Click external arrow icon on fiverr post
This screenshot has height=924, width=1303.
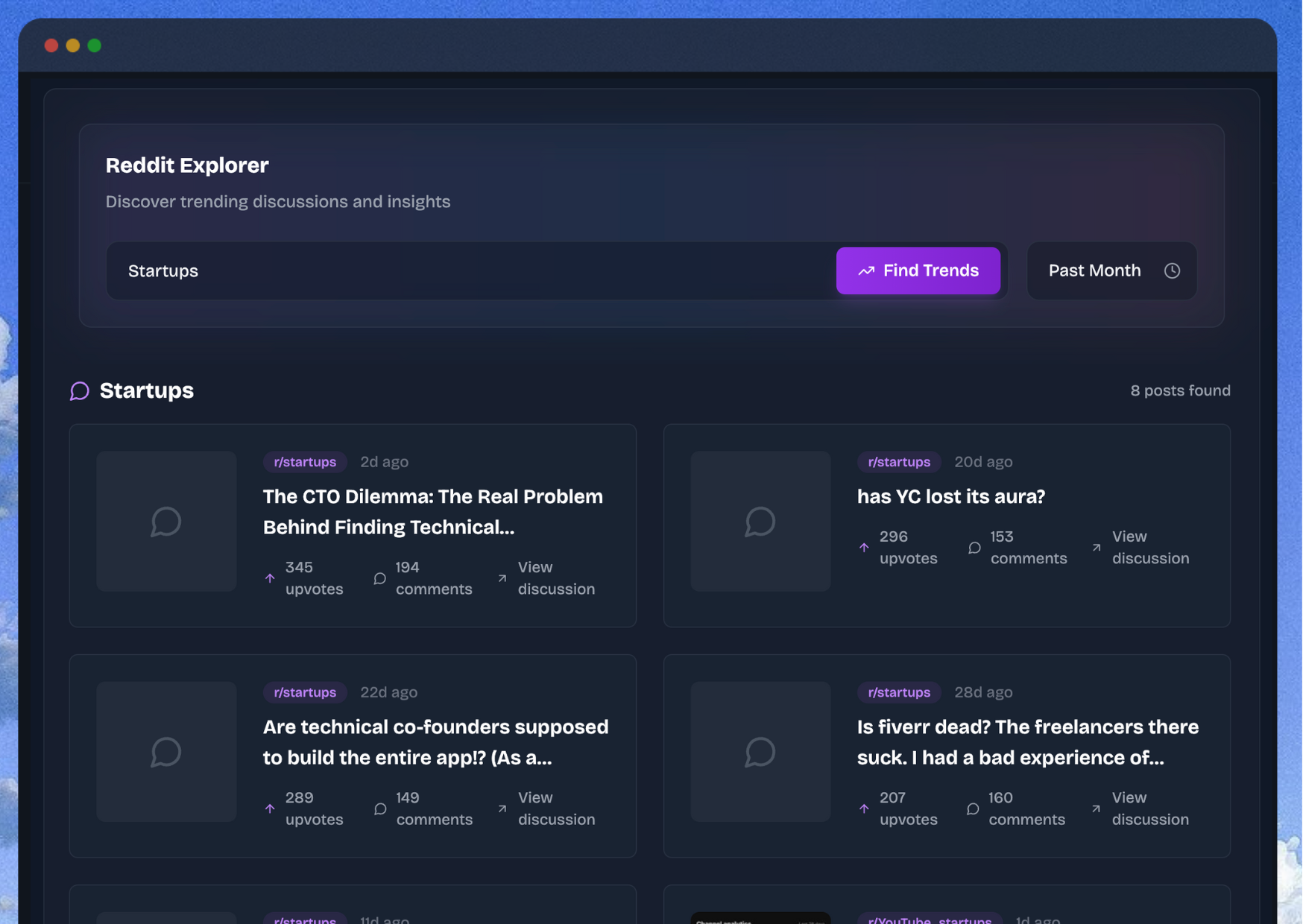click(1097, 808)
